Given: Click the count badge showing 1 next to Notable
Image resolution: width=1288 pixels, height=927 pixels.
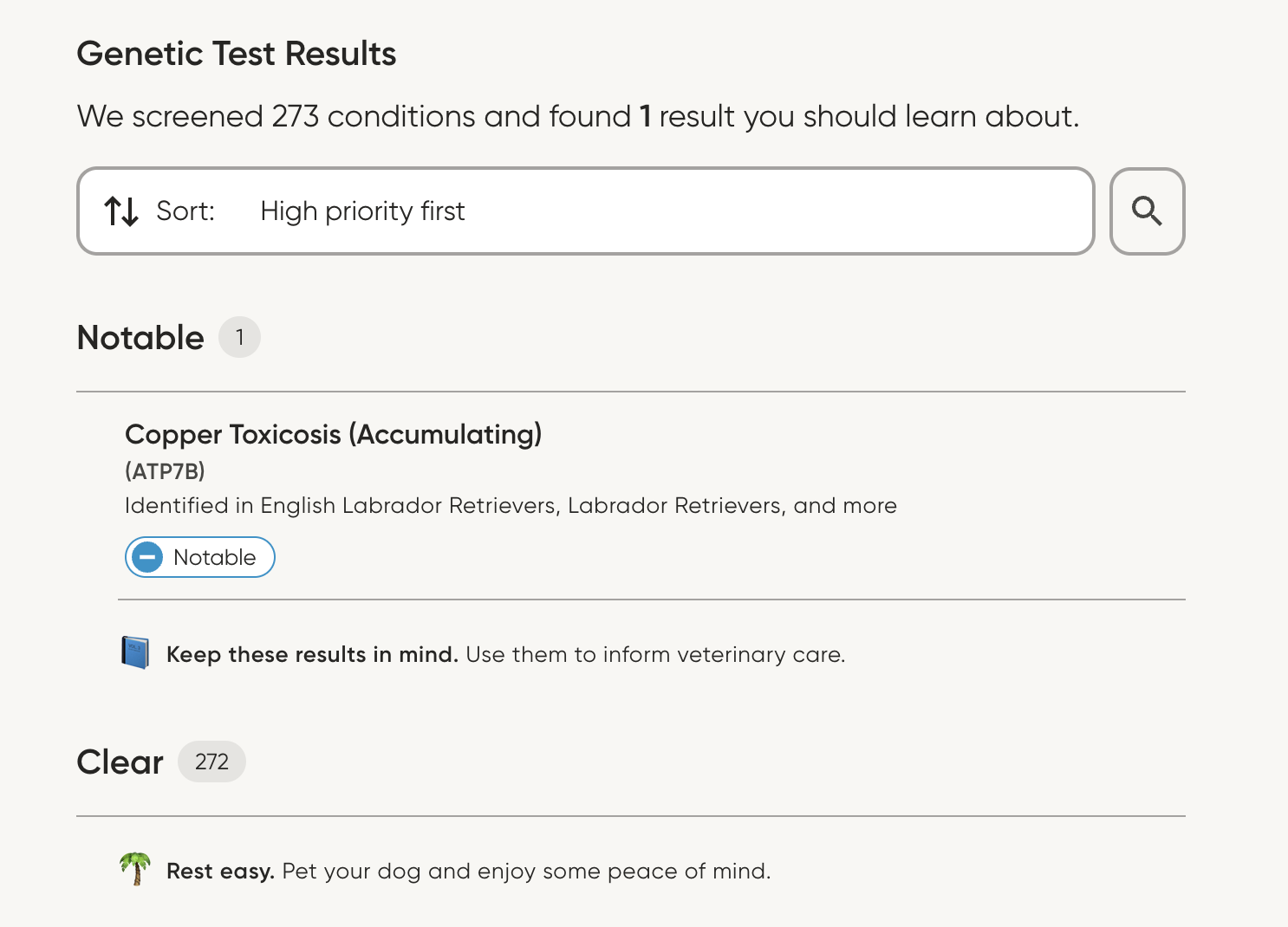Looking at the screenshot, I should pos(239,337).
